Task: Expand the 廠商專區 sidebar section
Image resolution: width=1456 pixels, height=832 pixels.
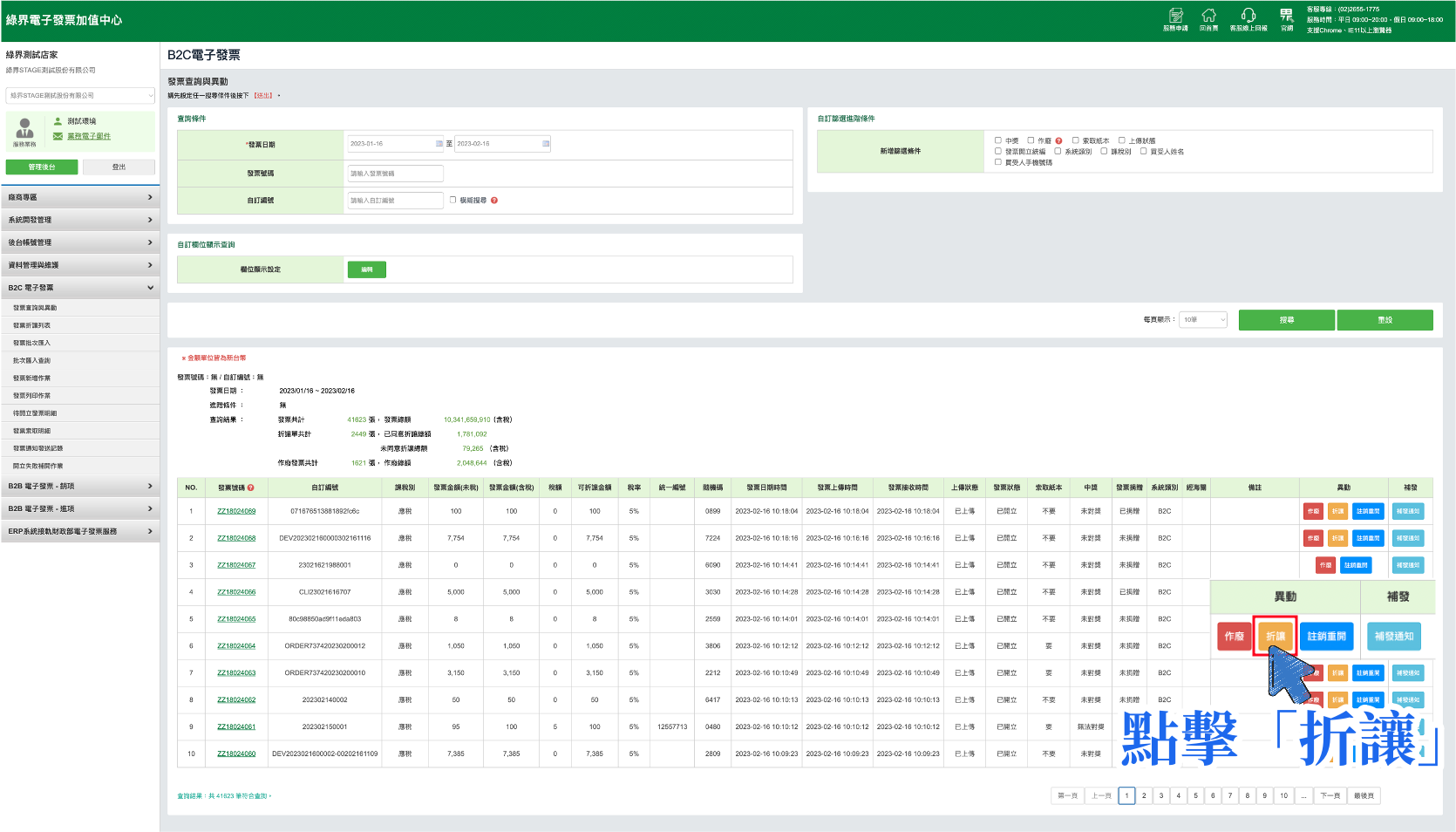Action: pos(80,197)
